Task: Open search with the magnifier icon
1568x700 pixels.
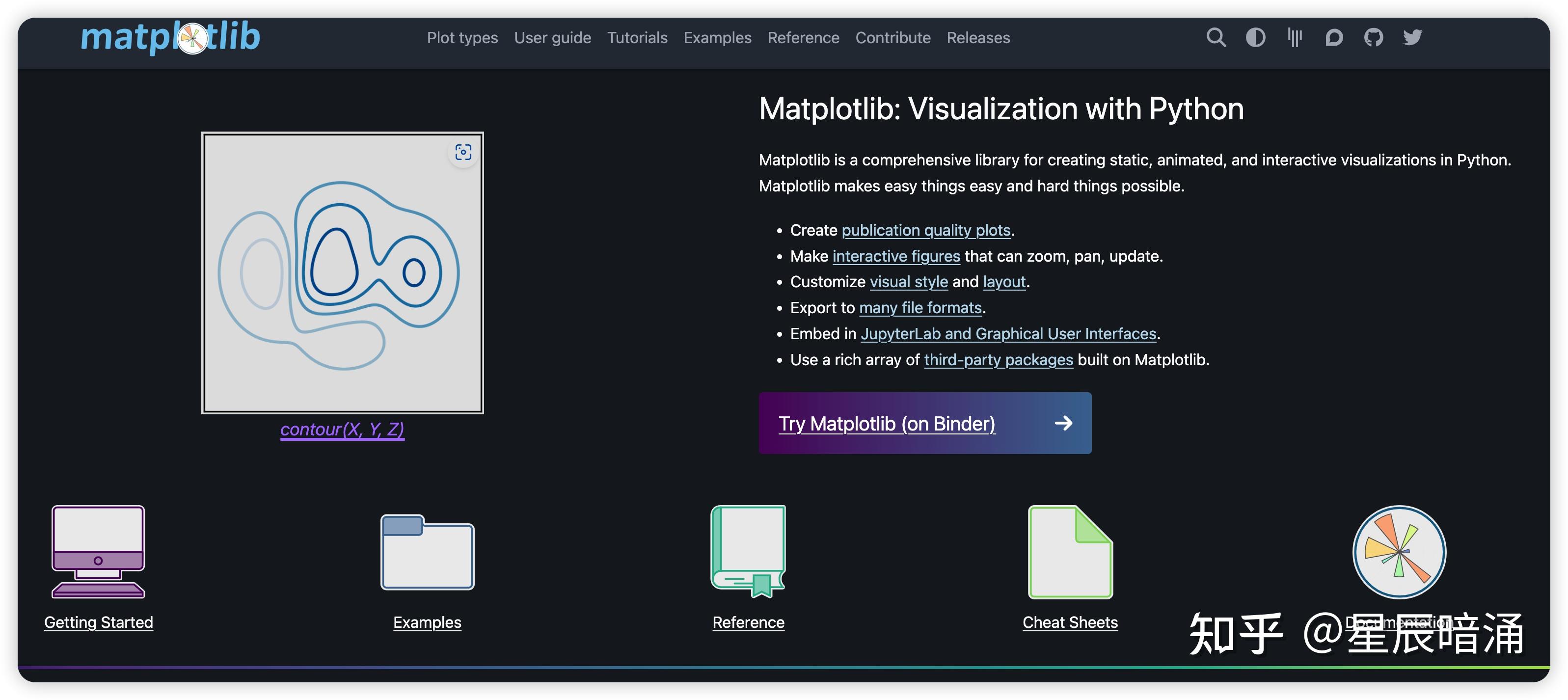Action: tap(1216, 38)
